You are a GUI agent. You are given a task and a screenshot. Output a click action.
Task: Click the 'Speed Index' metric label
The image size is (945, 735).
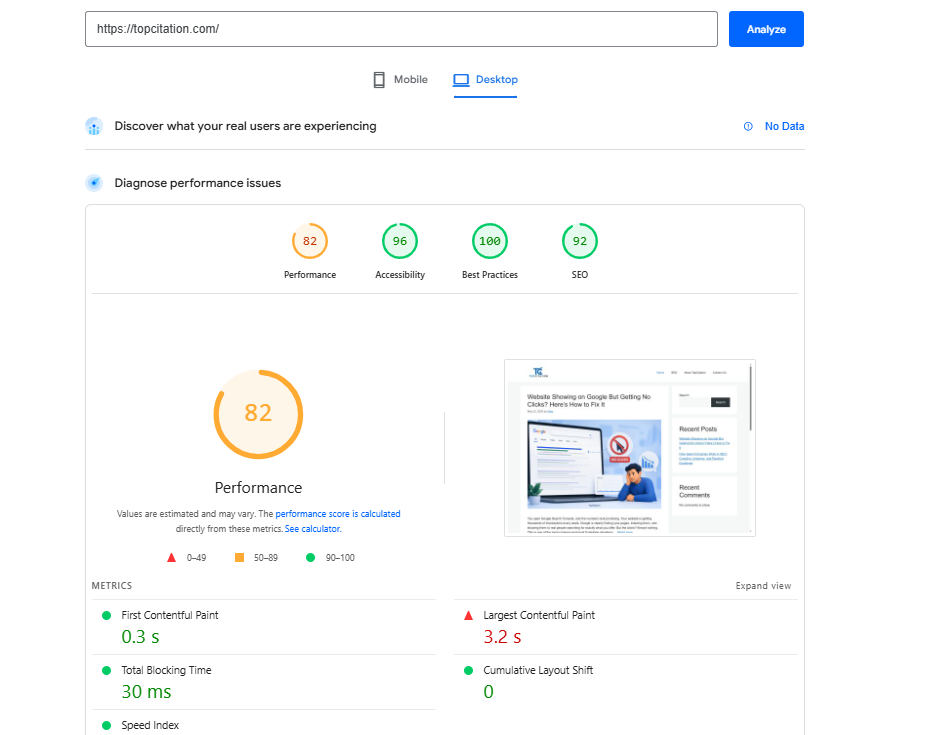pos(150,725)
